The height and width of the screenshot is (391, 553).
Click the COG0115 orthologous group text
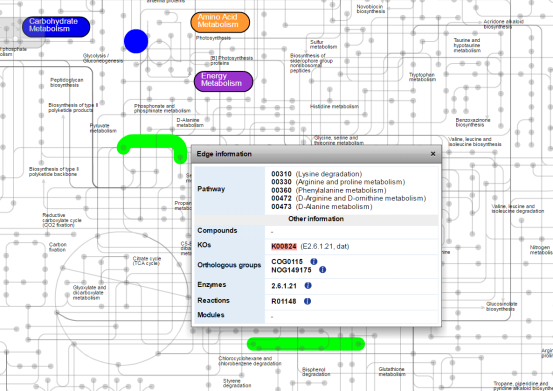(x=287, y=262)
